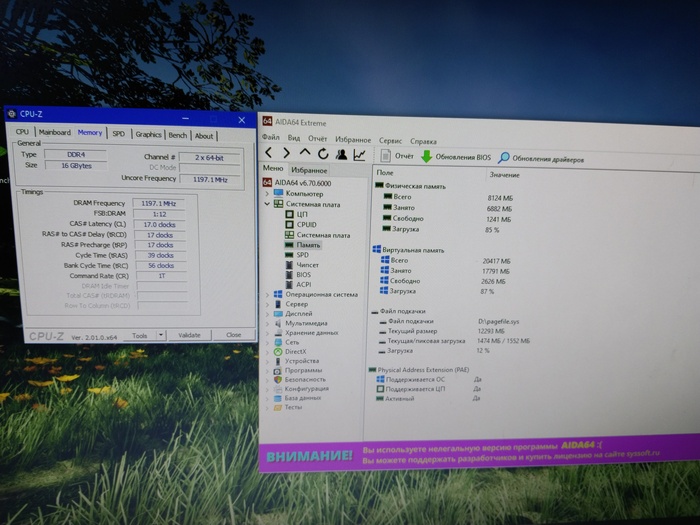Expand the Сервер tree node
This screenshot has height=525, width=700.
coord(267,304)
